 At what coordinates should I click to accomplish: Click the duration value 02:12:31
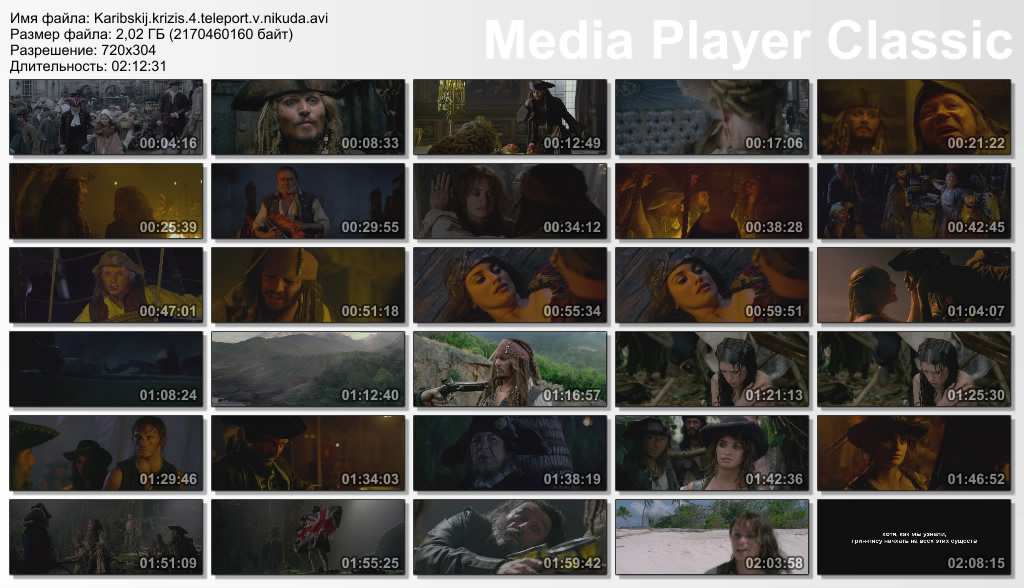click(138, 66)
